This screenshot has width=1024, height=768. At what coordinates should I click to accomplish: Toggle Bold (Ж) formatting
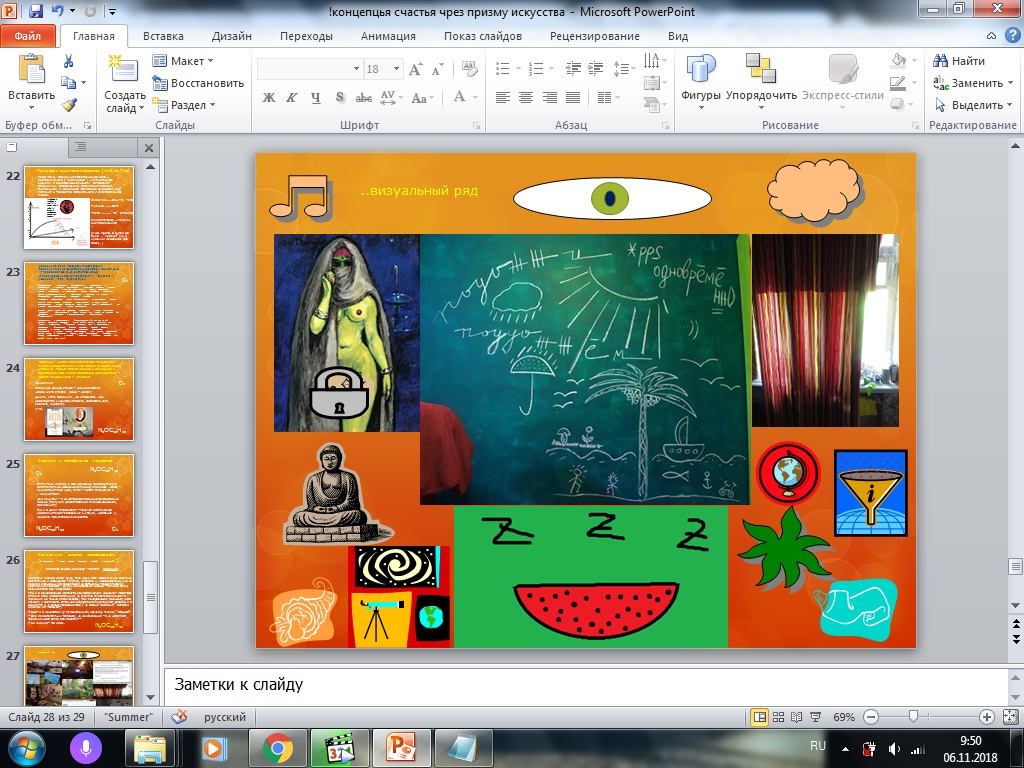coord(268,98)
